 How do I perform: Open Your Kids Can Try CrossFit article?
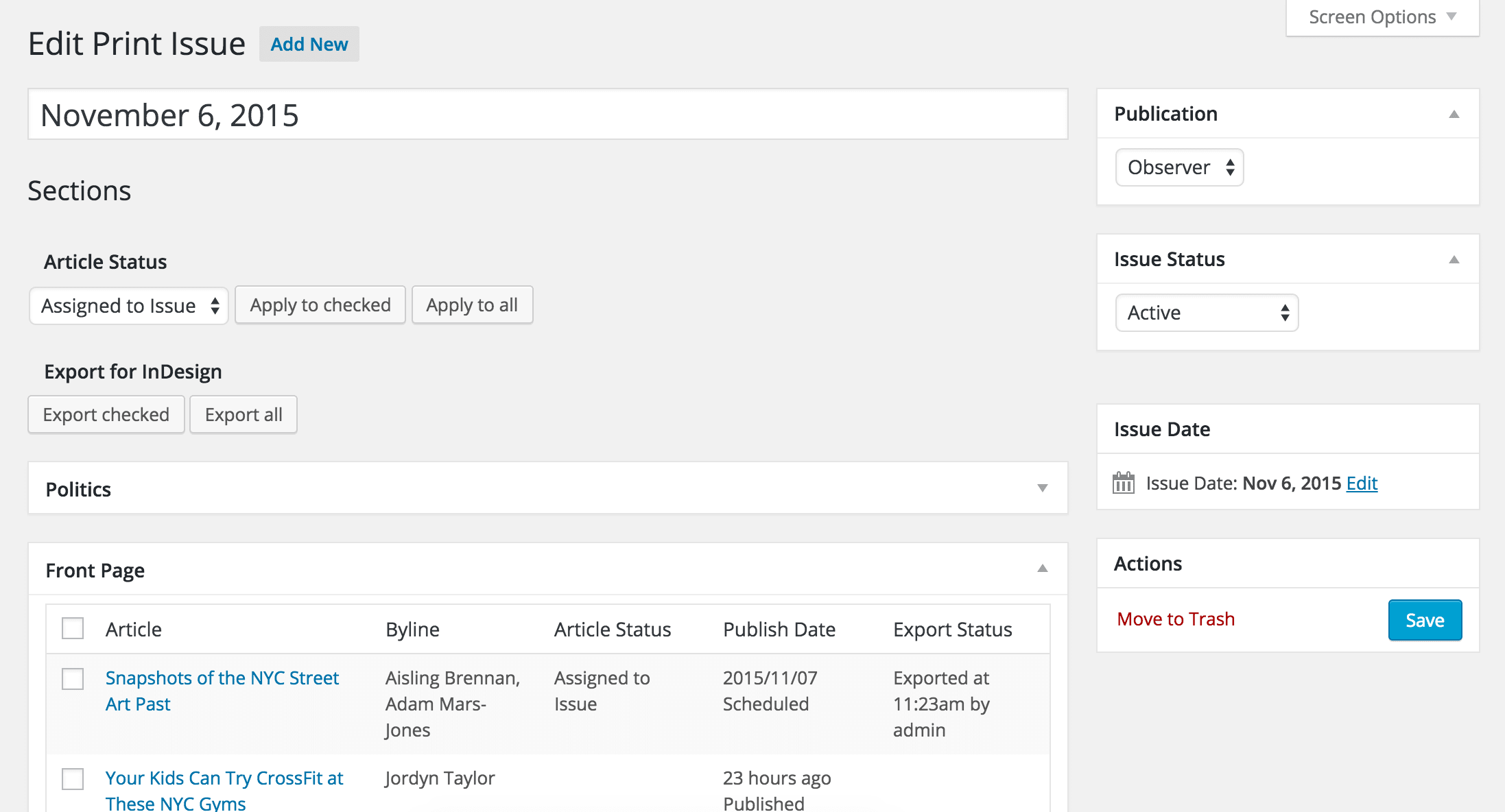(x=224, y=790)
